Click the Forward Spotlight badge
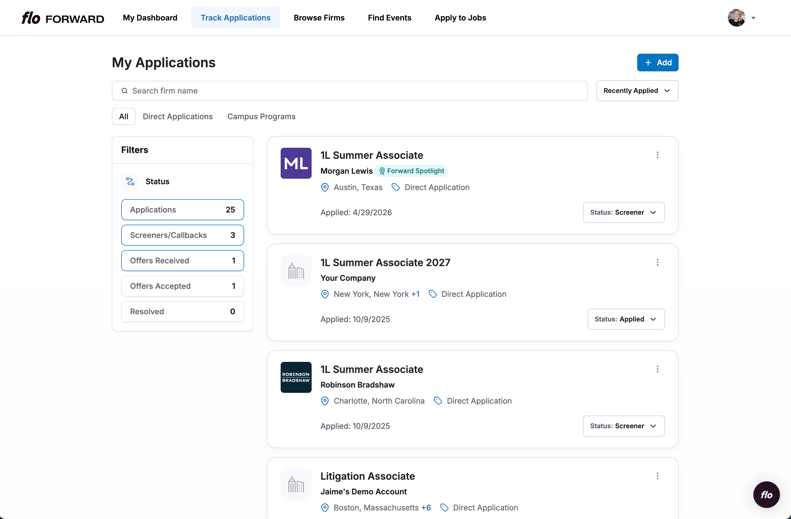 [411, 171]
